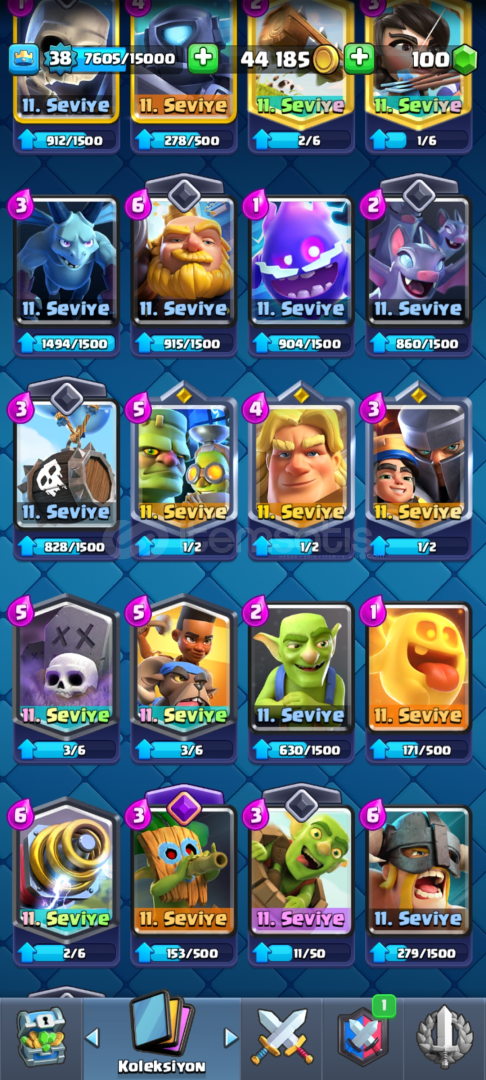Go to previous tab with left arrow
The height and width of the screenshot is (1080, 486).
(92, 1037)
